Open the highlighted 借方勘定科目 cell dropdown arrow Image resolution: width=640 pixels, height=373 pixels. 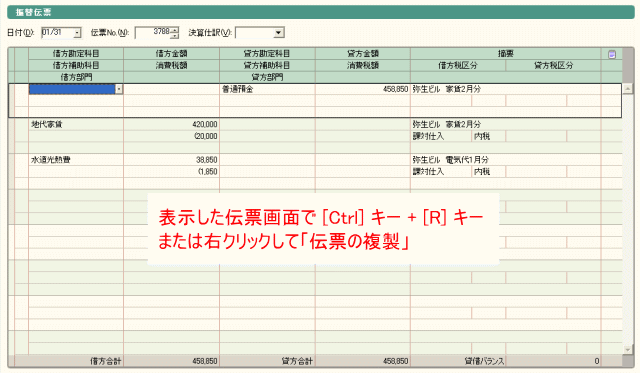tap(119, 89)
